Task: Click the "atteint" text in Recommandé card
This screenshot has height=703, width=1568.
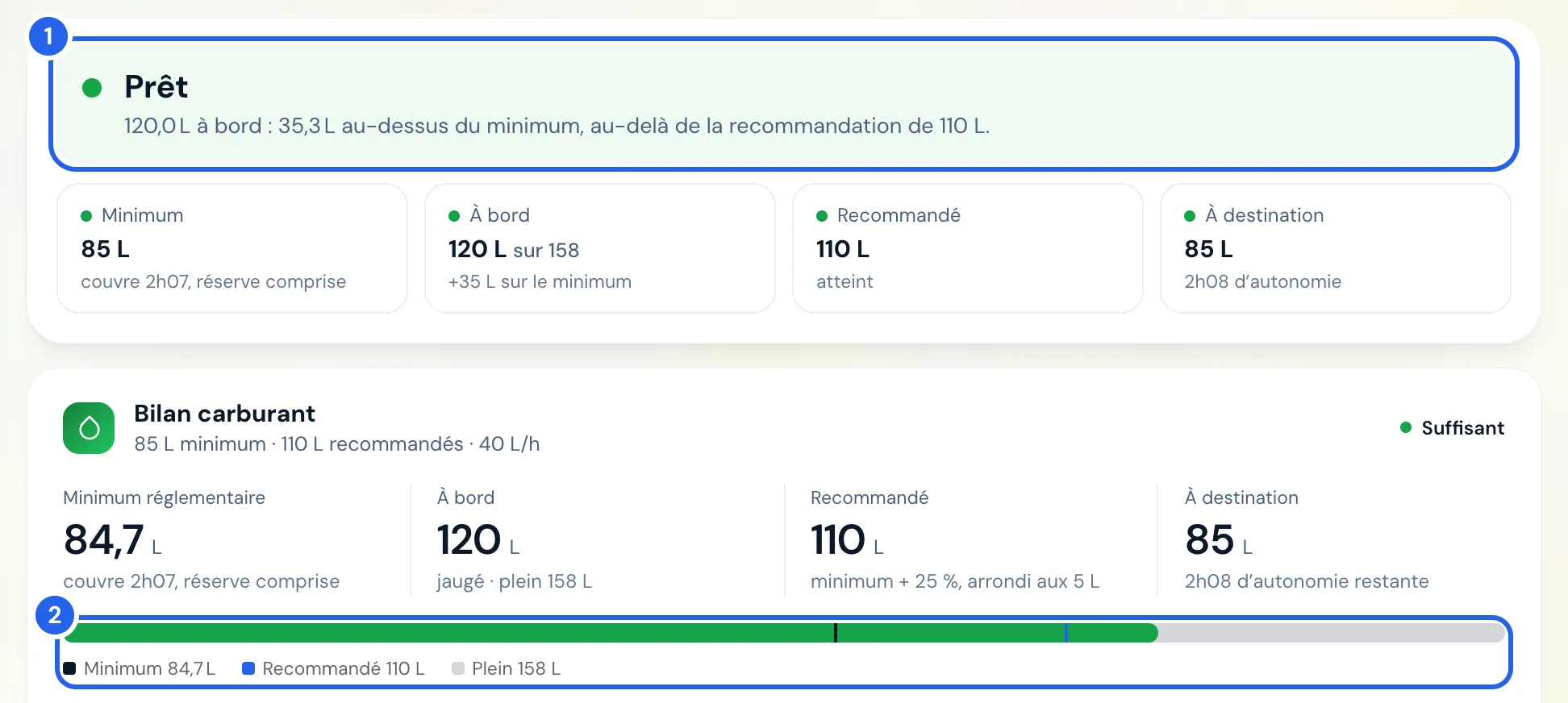Action: [x=844, y=281]
